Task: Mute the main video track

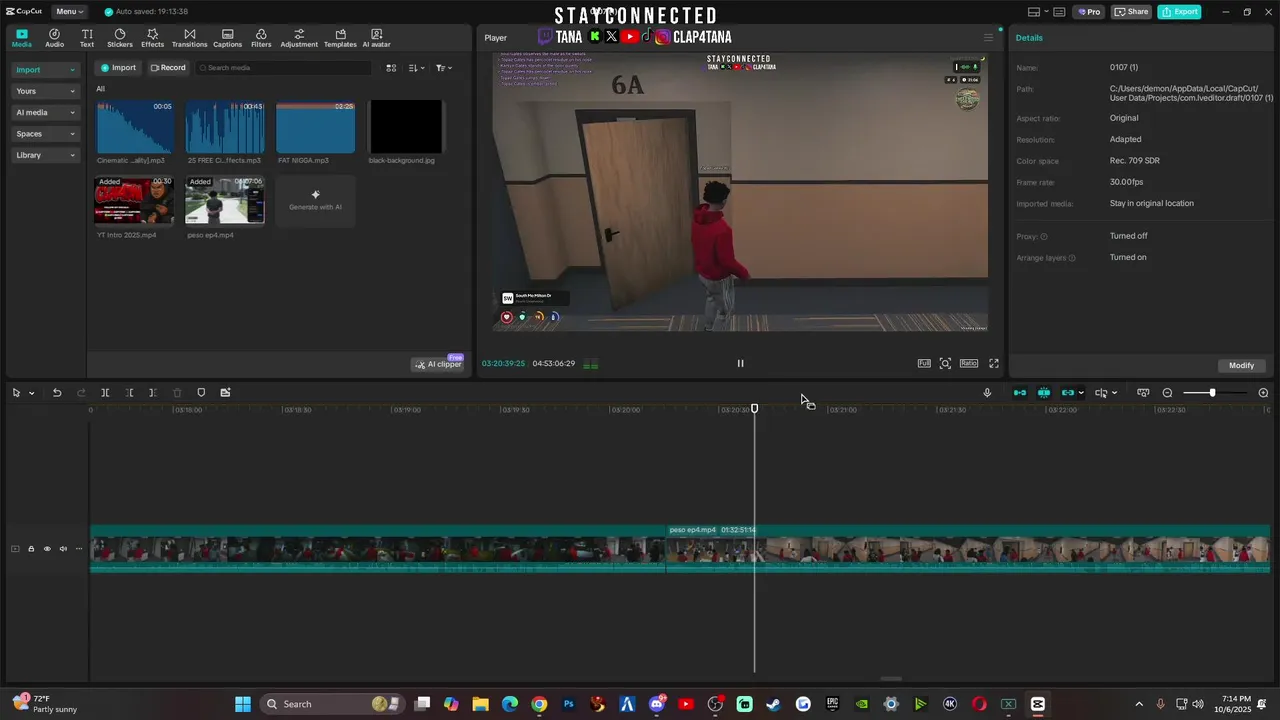Action: coord(63,549)
